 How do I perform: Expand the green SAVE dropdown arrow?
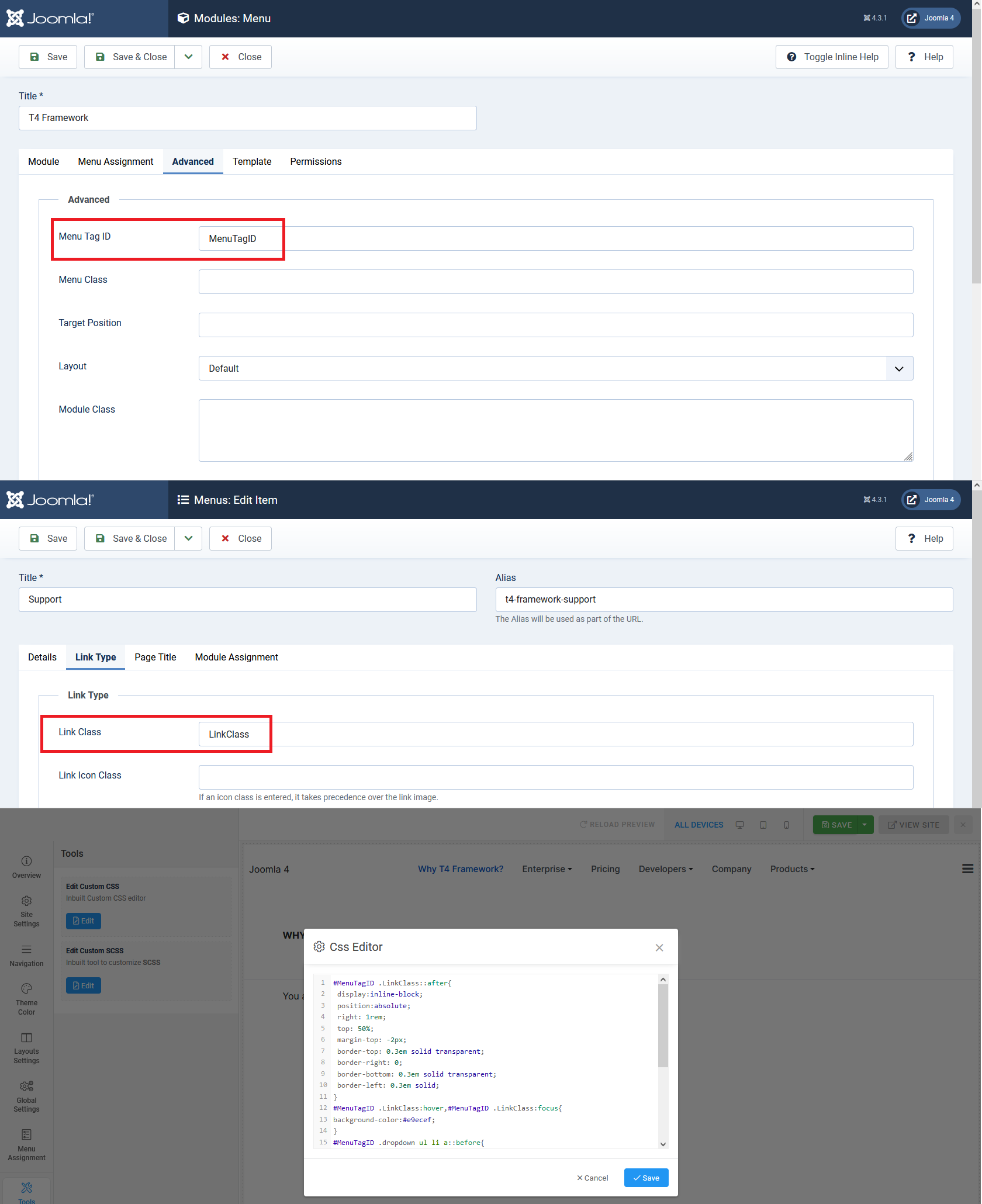click(x=865, y=825)
